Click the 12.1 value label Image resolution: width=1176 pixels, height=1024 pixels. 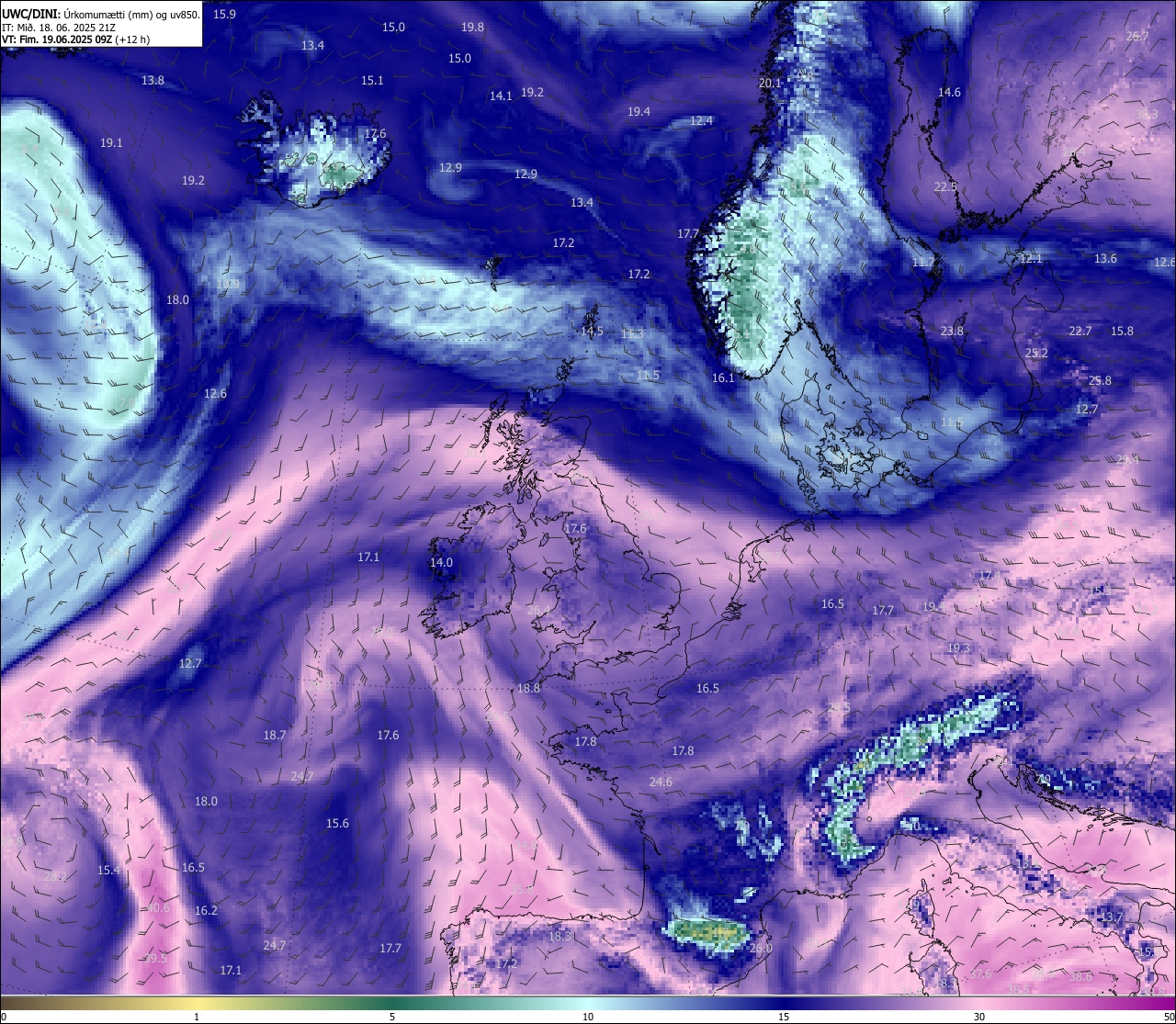pyautogui.click(x=1031, y=260)
